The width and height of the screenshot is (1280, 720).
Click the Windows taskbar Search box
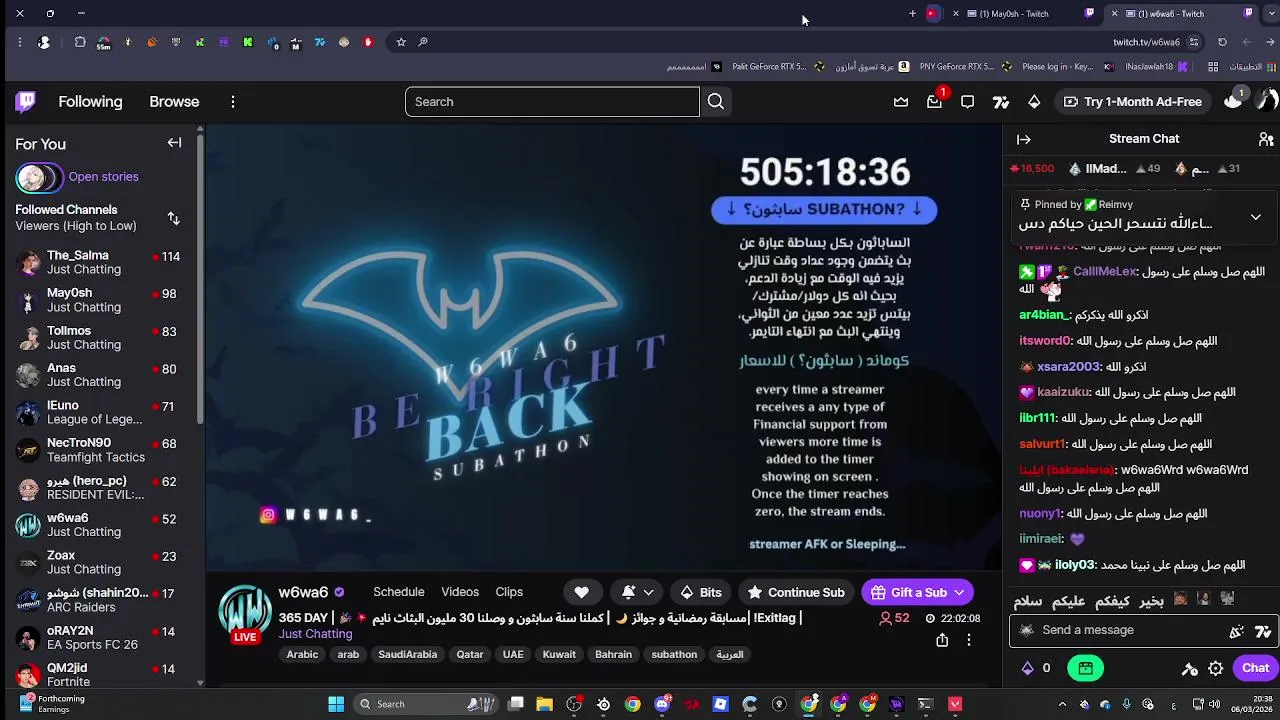[426, 704]
